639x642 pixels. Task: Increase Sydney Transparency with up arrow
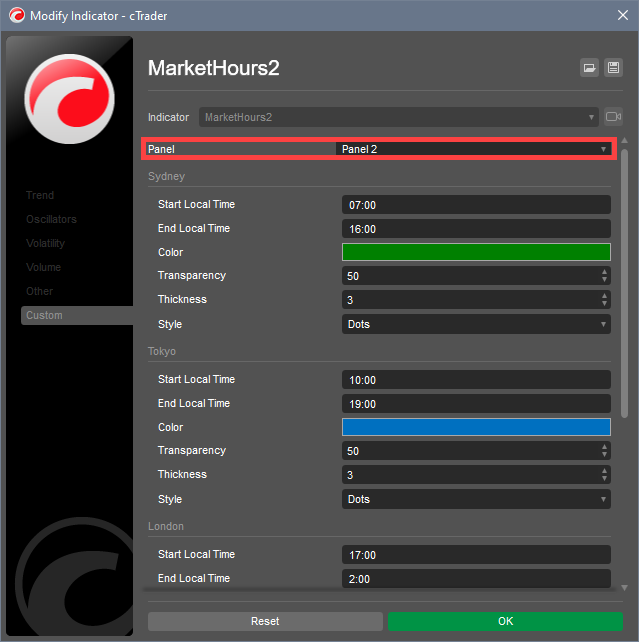click(604, 272)
